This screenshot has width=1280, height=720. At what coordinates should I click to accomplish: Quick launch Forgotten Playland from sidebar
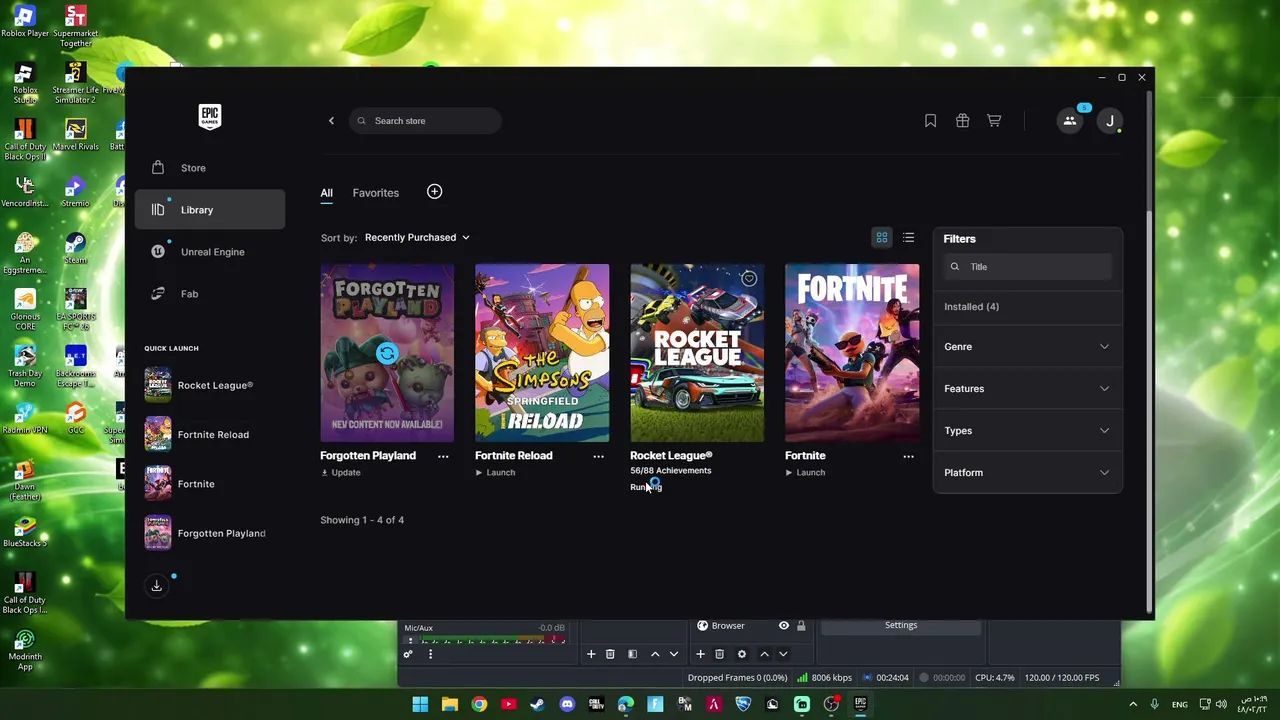(210, 534)
